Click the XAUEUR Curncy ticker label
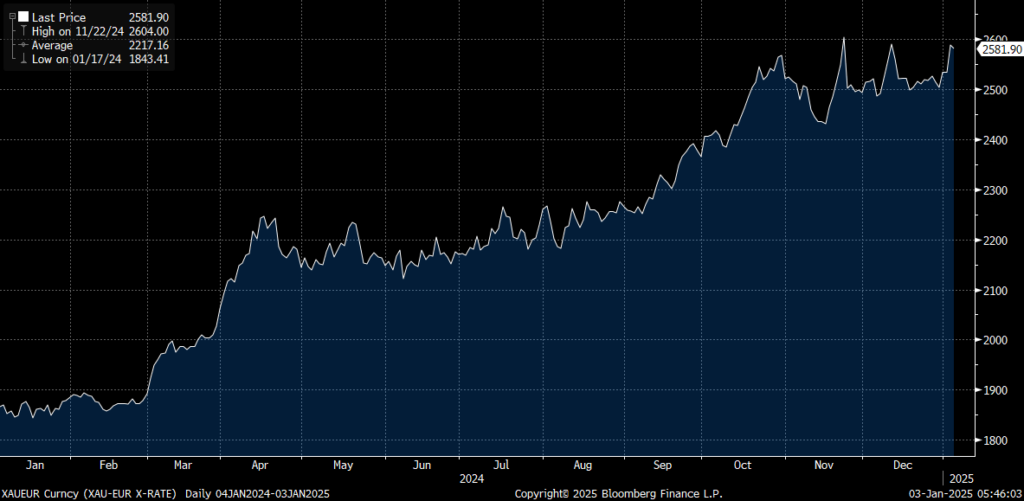The image size is (1024, 501). pos(36,494)
